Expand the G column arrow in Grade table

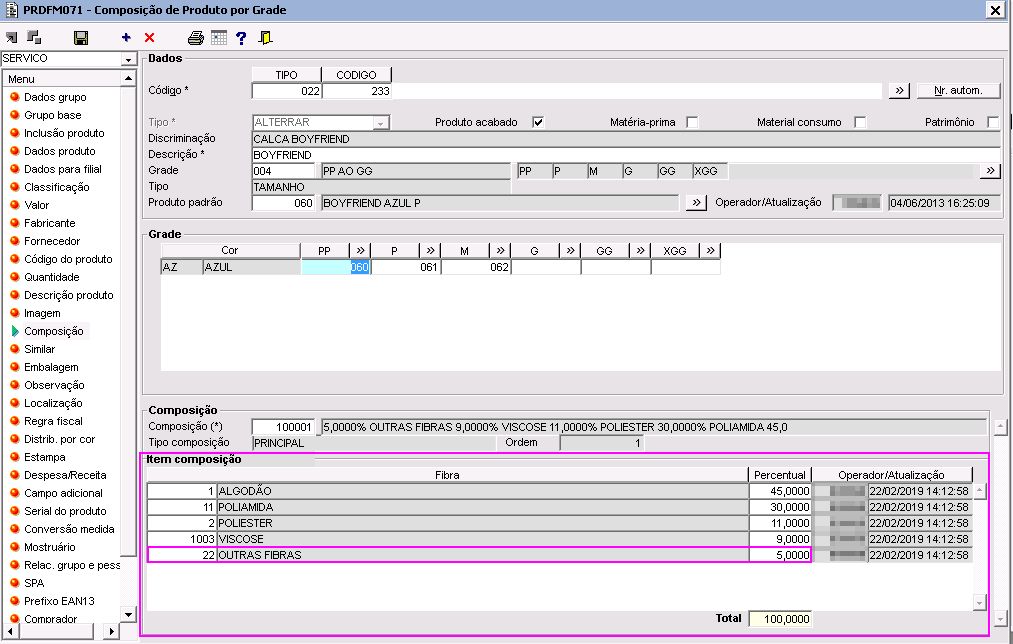(570, 251)
